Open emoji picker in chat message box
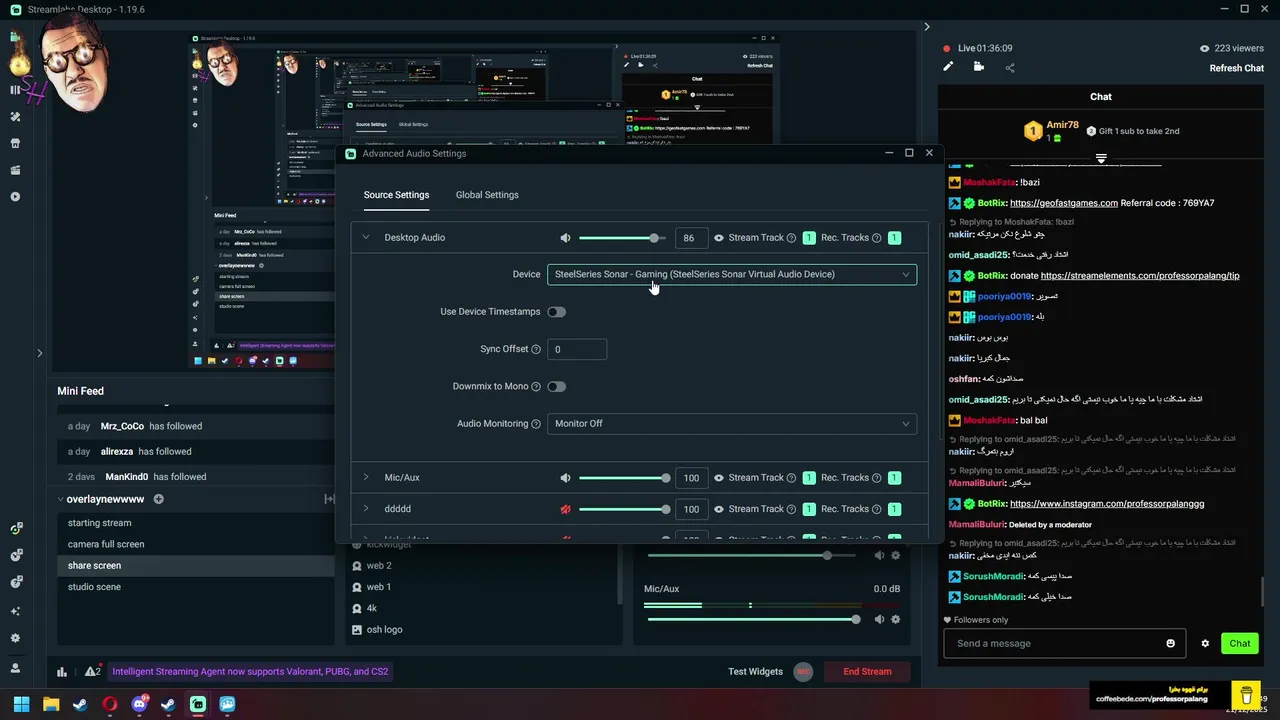The height and width of the screenshot is (720, 1280). [1171, 643]
